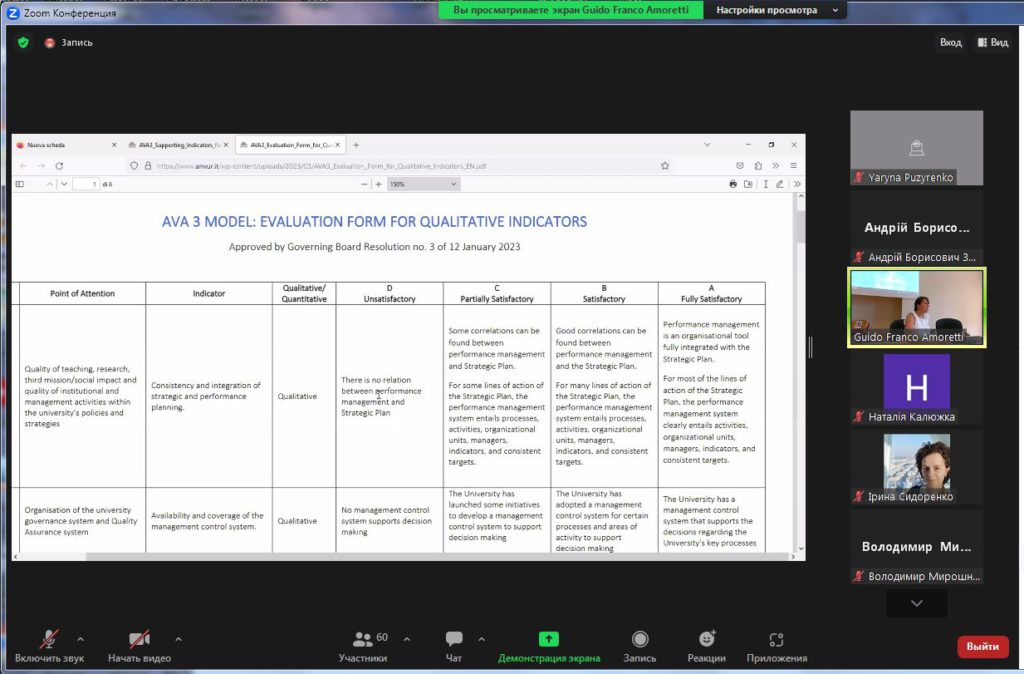Toggle the camera with start video
Image resolution: width=1024 pixels, height=674 pixels.
click(139, 640)
